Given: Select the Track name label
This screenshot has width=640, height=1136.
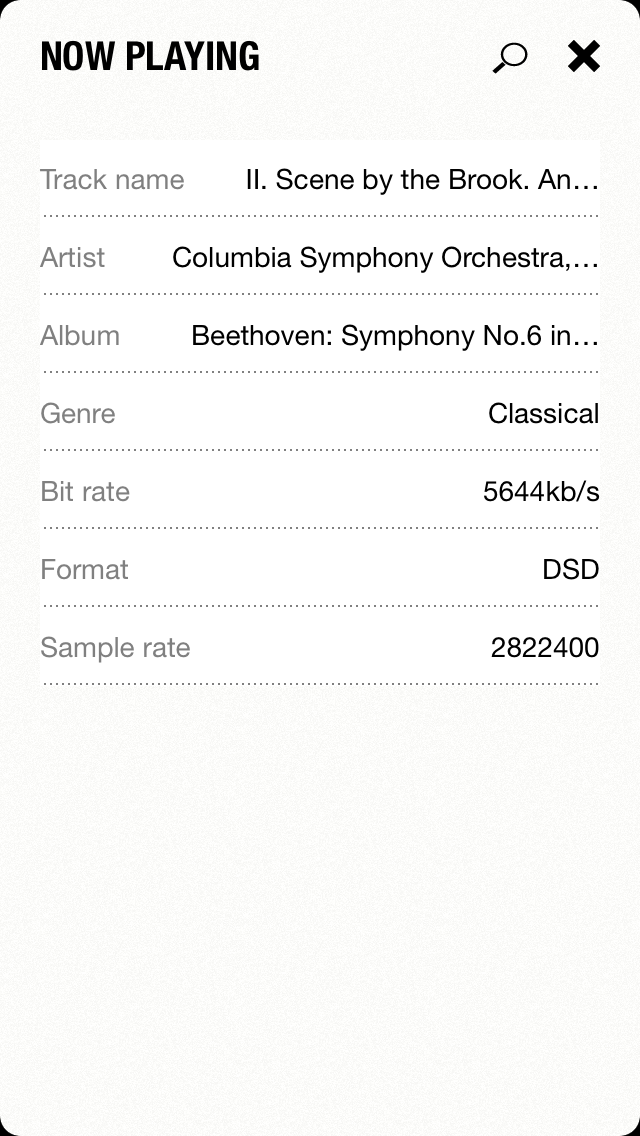Looking at the screenshot, I should click(x=112, y=180).
